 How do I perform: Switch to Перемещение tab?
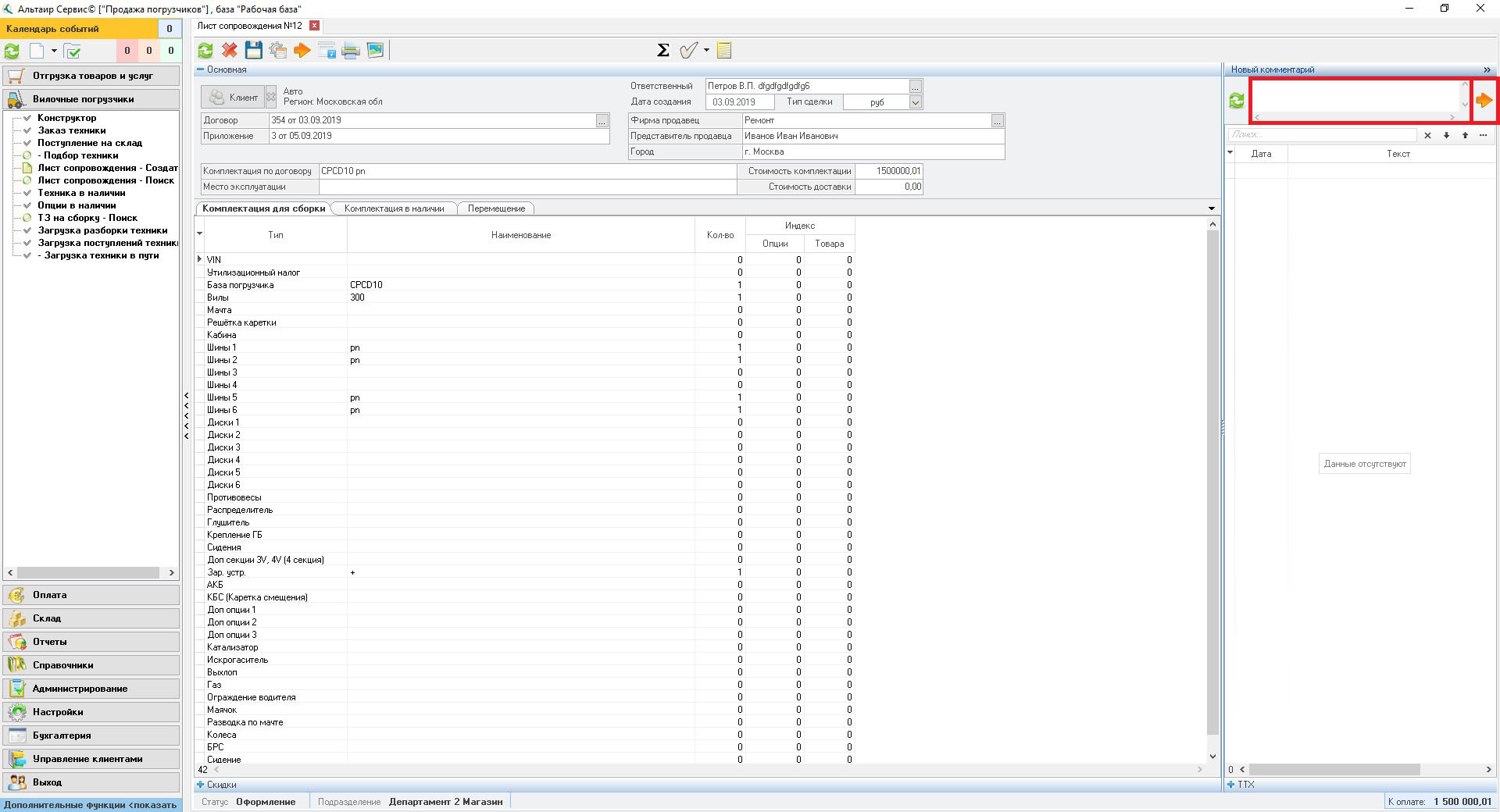click(496, 208)
